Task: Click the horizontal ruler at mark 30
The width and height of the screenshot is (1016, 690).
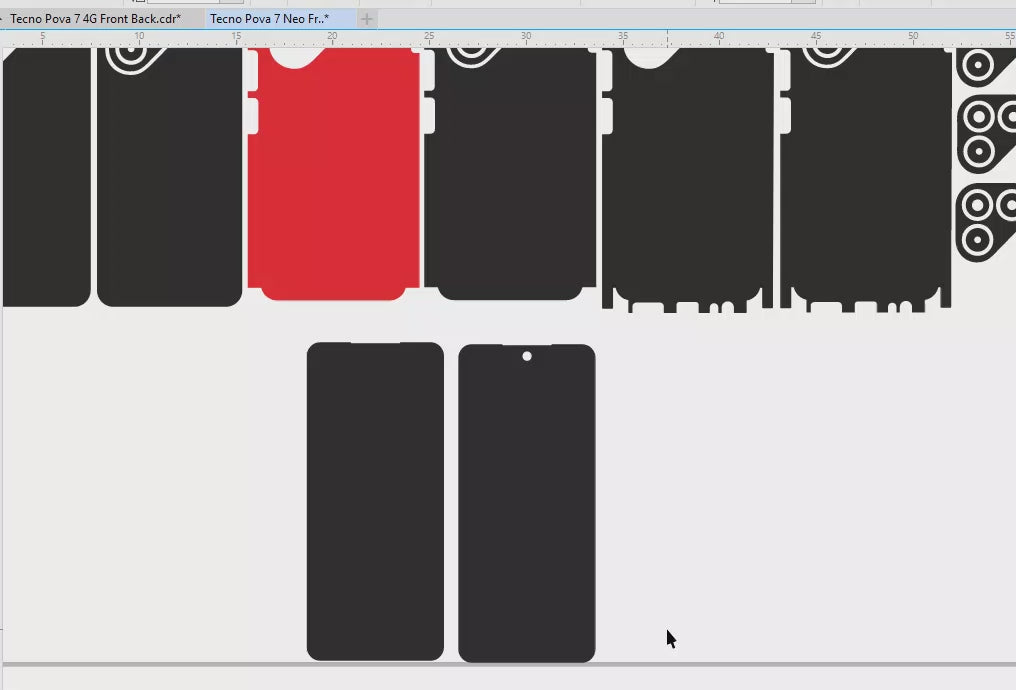Action: pyautogui.click(x=525, y=39)
